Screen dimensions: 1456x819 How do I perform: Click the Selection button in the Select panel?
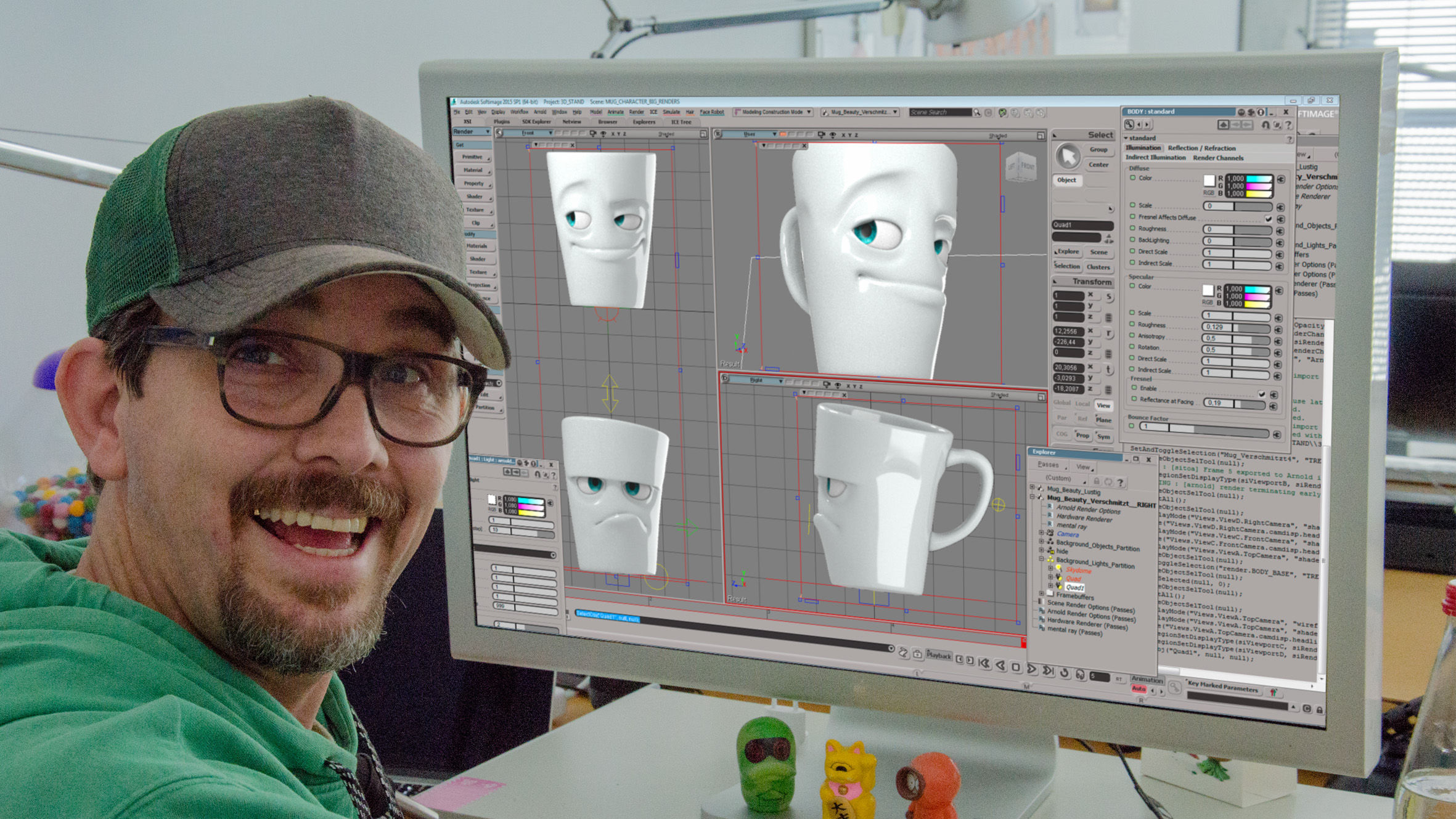point(1067,266)
